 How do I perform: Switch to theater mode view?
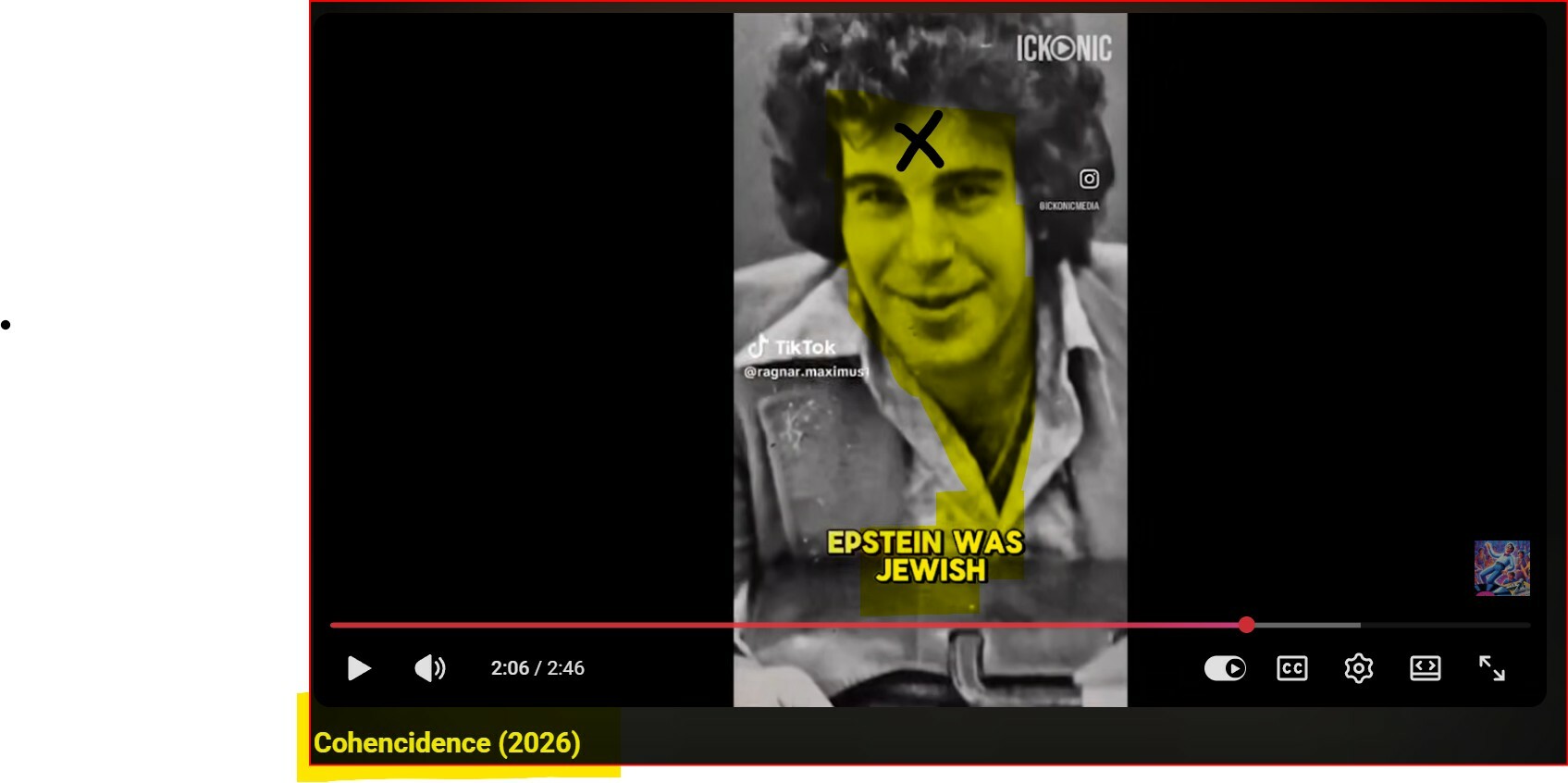point(1425,668)
